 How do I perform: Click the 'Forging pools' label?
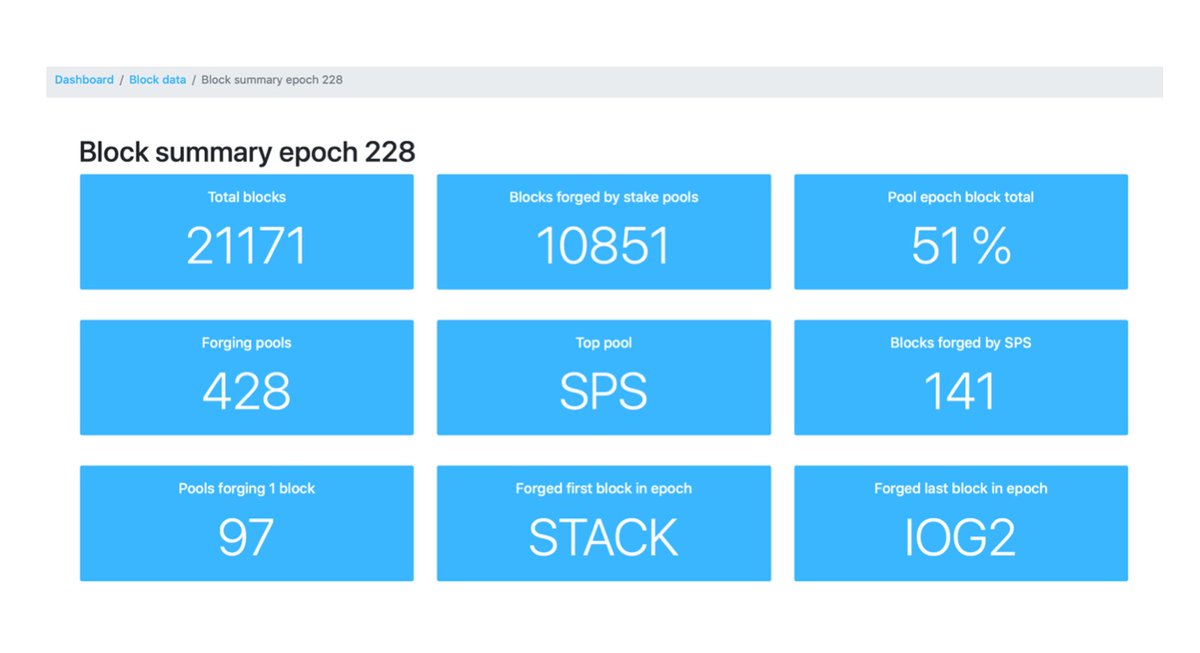[x=247, y=343]
